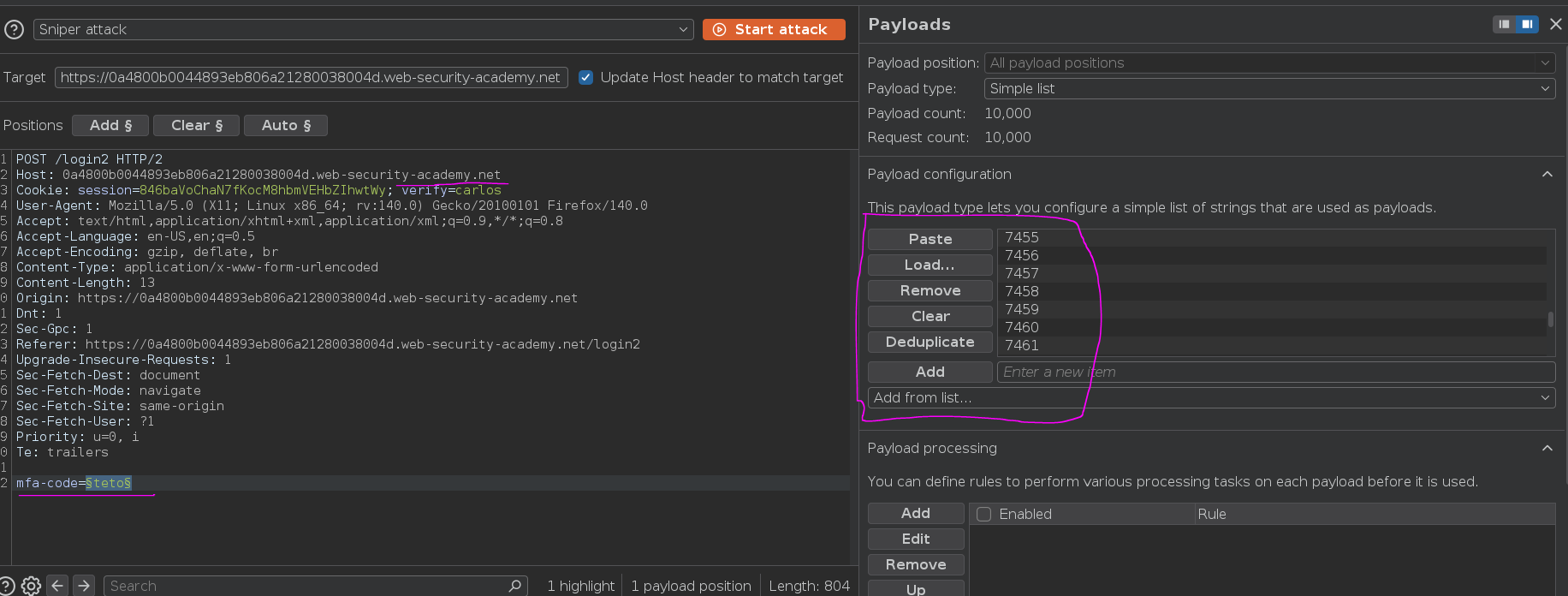Click Remove in payload configuration
The height and width of the screenshot is (596, 1568).
click(930, 290)
